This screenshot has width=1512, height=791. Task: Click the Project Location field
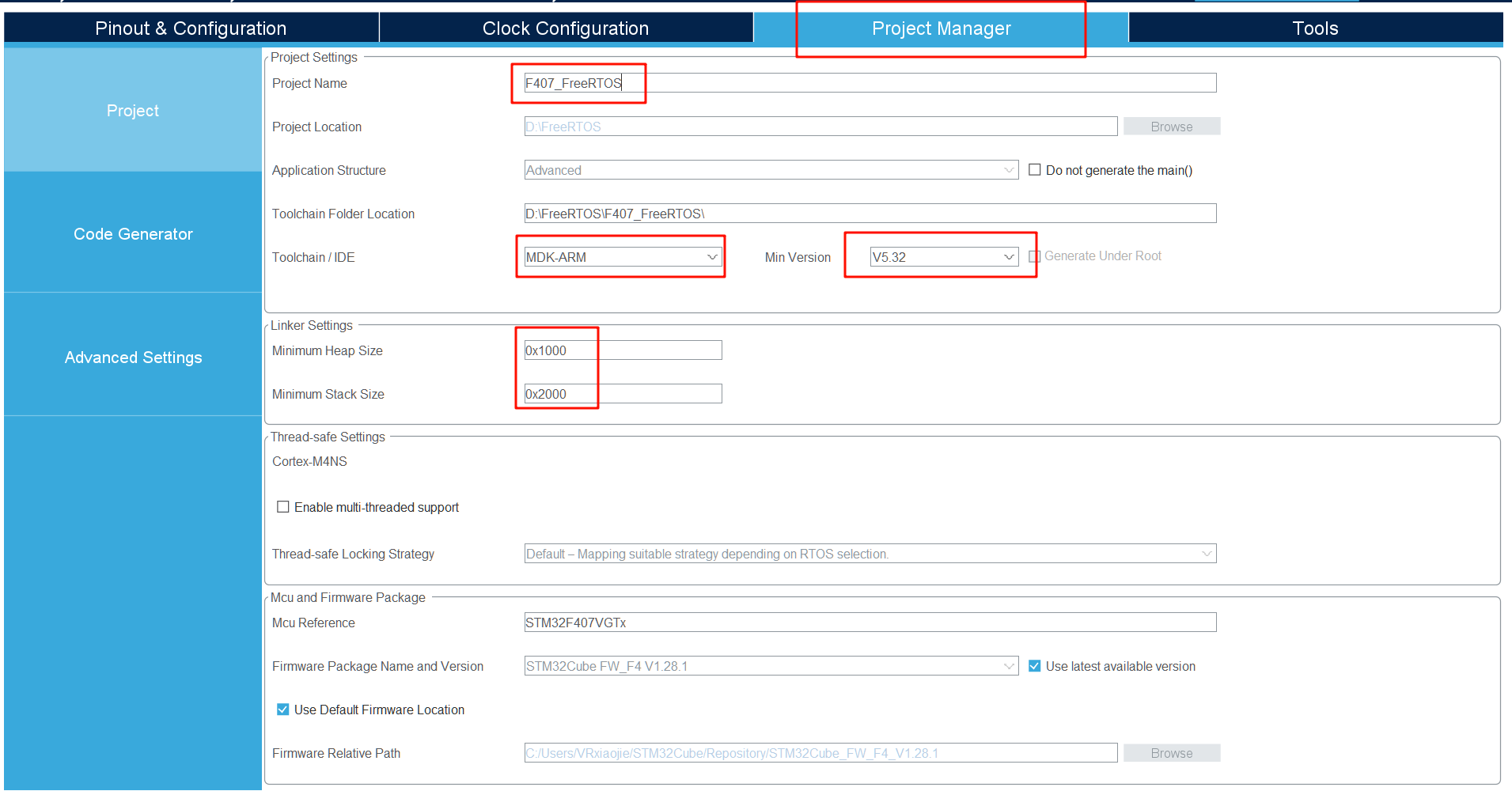point(820,127)
